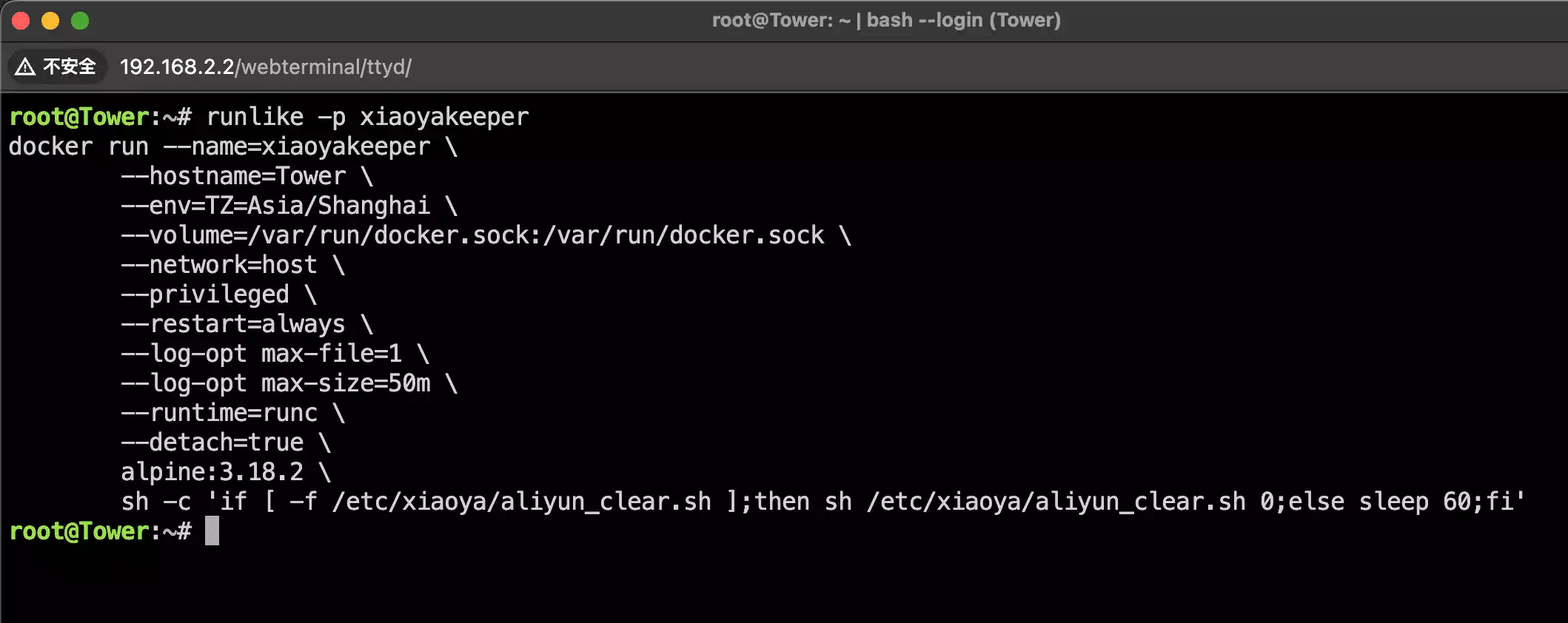Click the '--volume=/var/run/docker.sock' output line
1568x623 pixels.
472,235
